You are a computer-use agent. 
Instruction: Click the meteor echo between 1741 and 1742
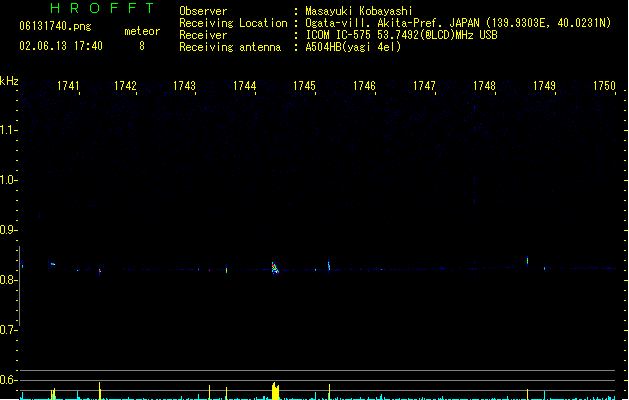(x=100, y=271)
